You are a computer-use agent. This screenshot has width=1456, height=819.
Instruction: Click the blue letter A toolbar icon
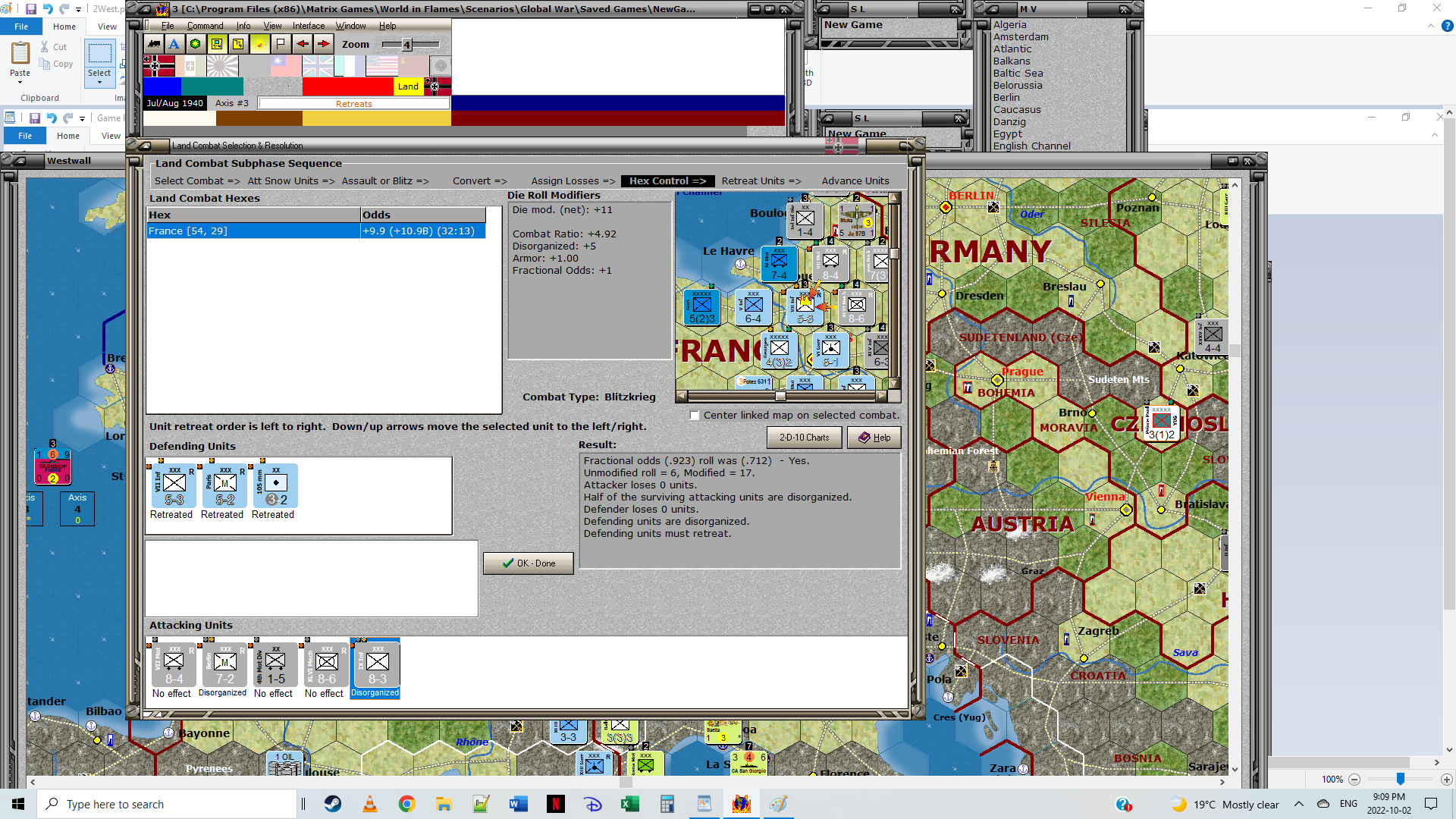[x=174, y=44]
